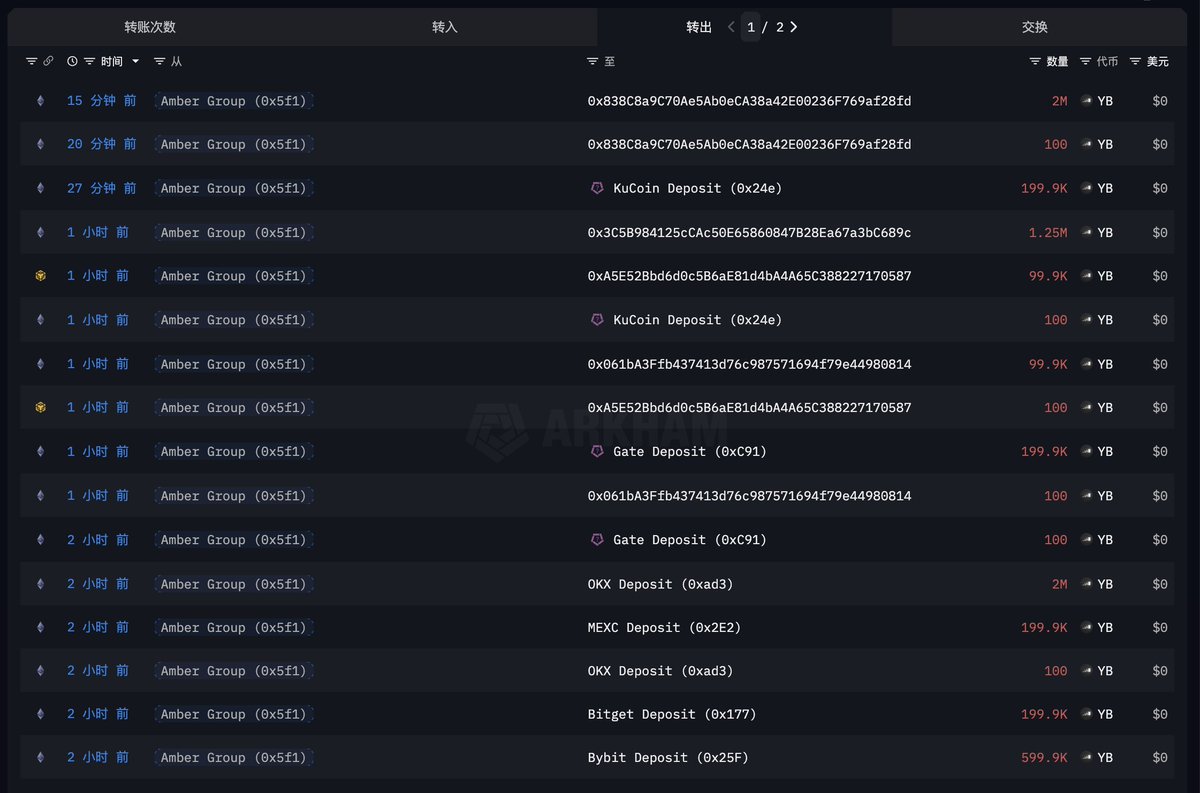This screenshot has height=793, width=1200.
Task: Open the MEXC Deposit (0x2E2) address
Action: pos(664,628)
